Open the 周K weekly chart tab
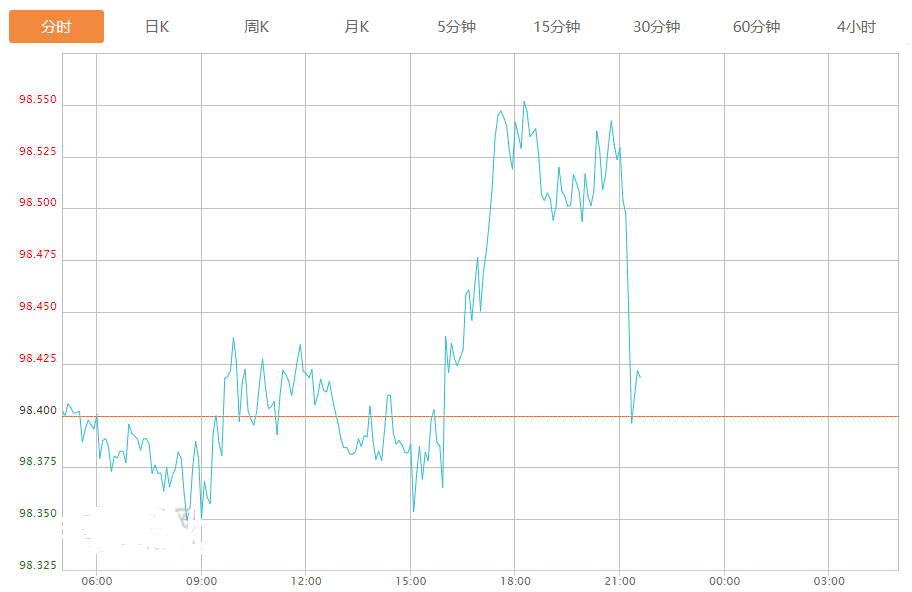This screenshot has width=912, height=592. 257,27
